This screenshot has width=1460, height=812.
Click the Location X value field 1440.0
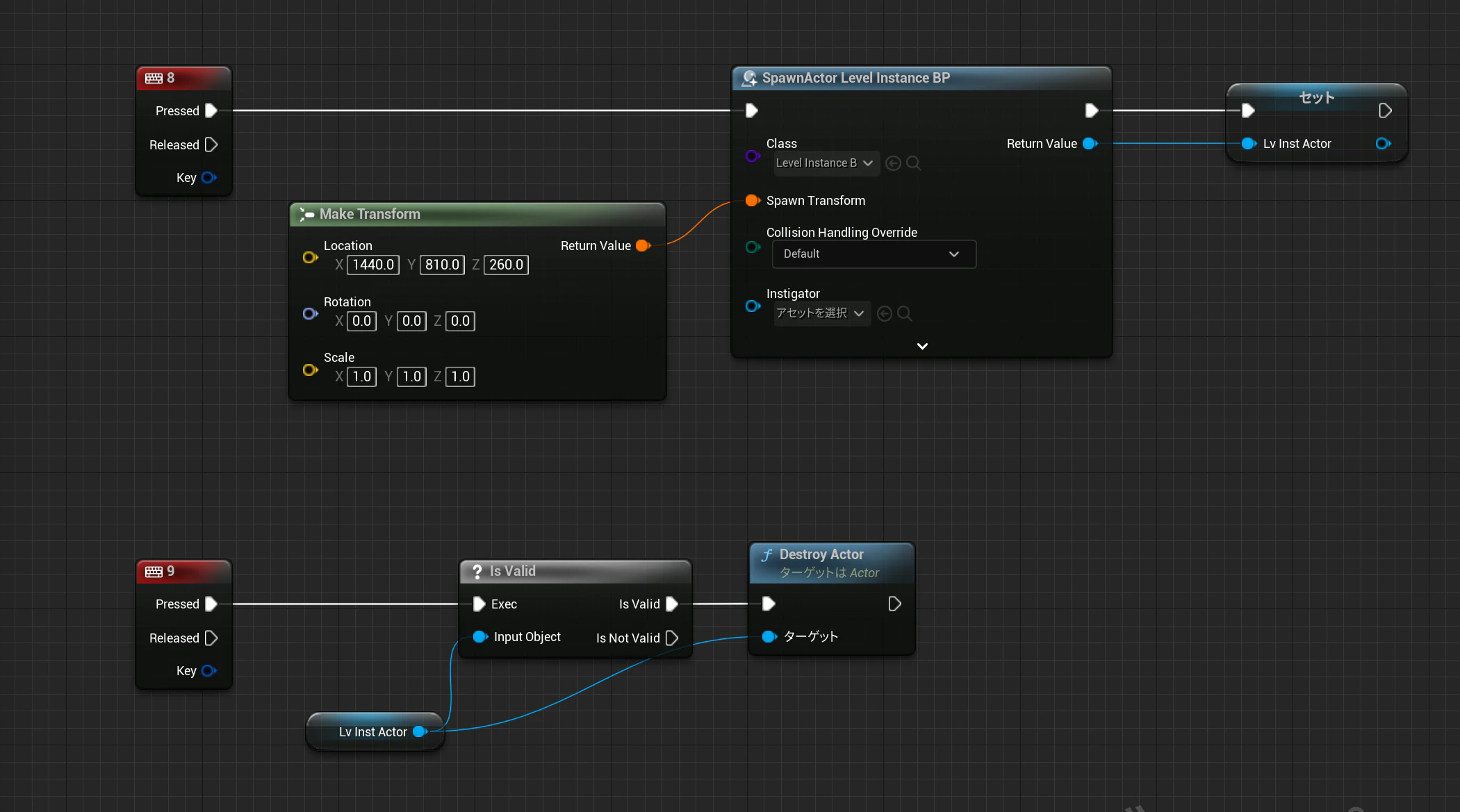(373, 265)
